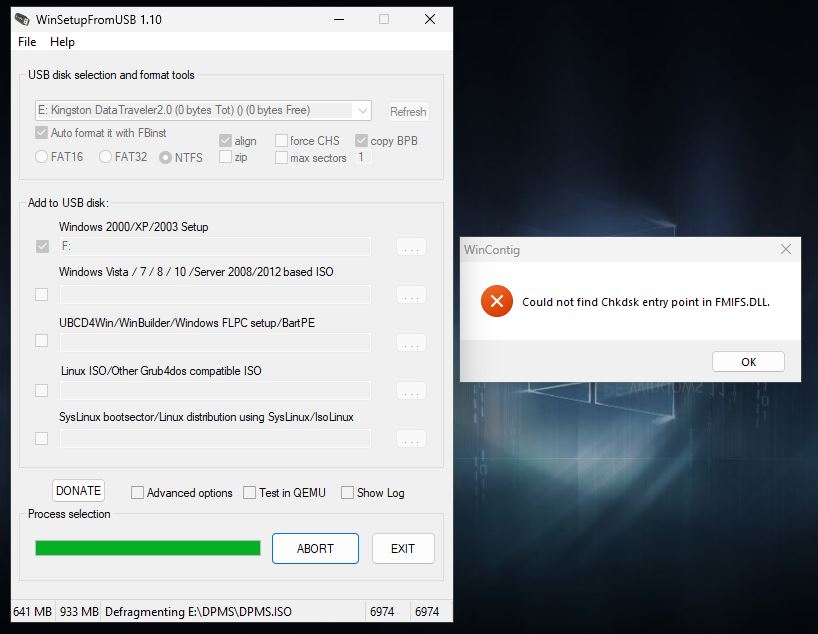Screen dimensions: 818x634
Task: Click the max sectors value field
Action: click(363, 157)
